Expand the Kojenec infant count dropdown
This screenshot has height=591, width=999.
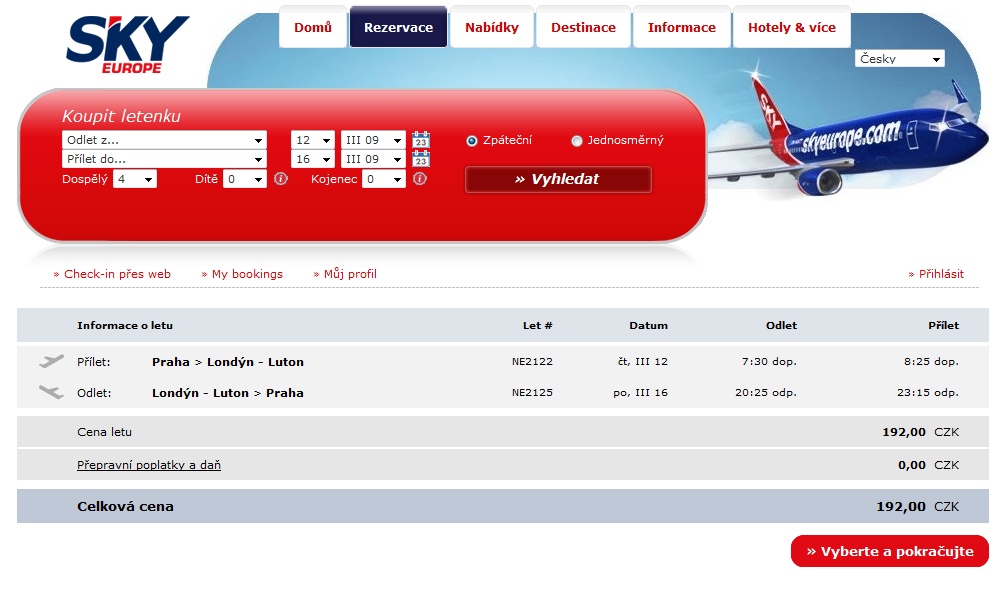tap(384, 179)
